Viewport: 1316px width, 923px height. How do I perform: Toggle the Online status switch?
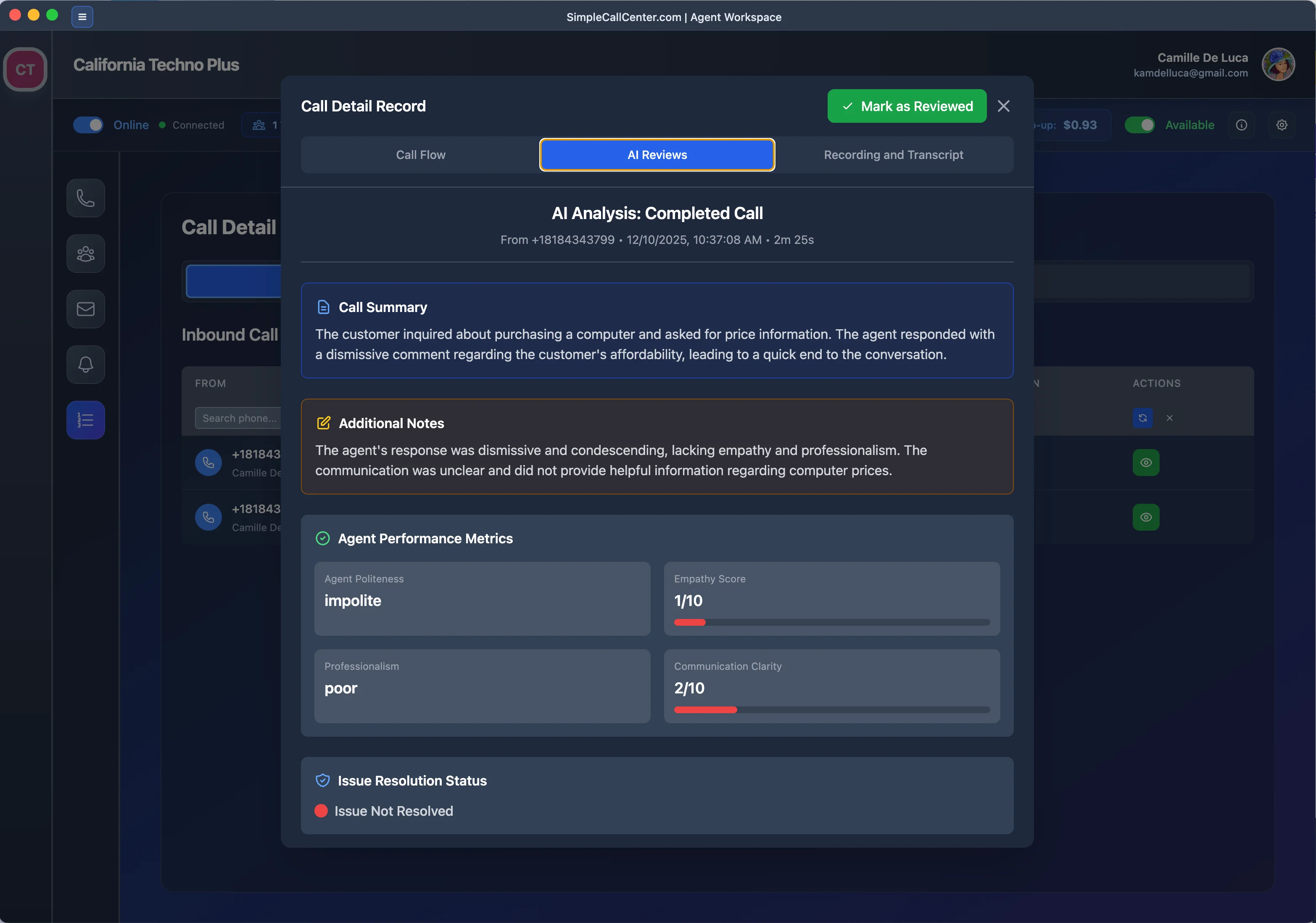(88, 124)
